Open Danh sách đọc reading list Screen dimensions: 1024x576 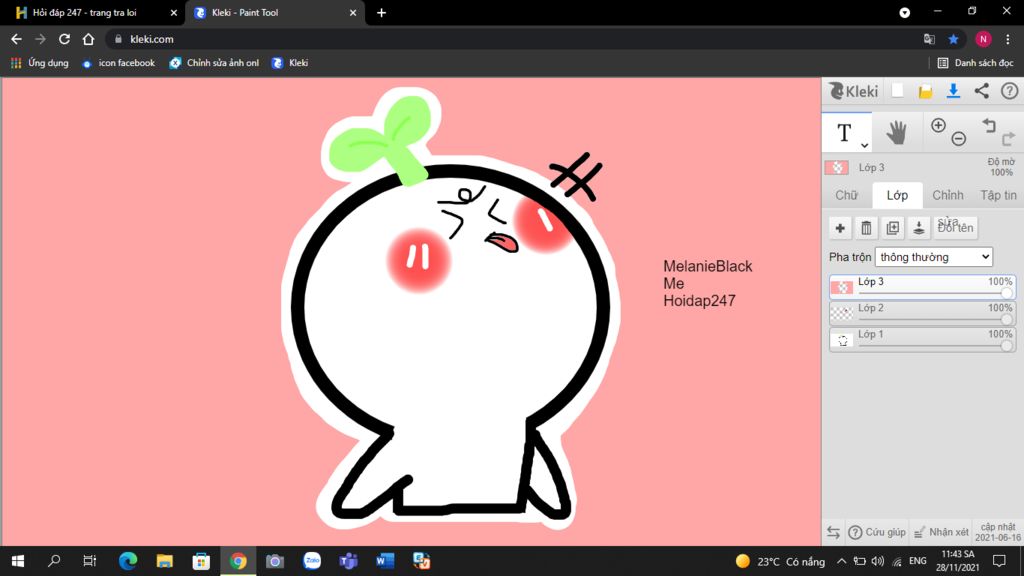pos(976,63)
